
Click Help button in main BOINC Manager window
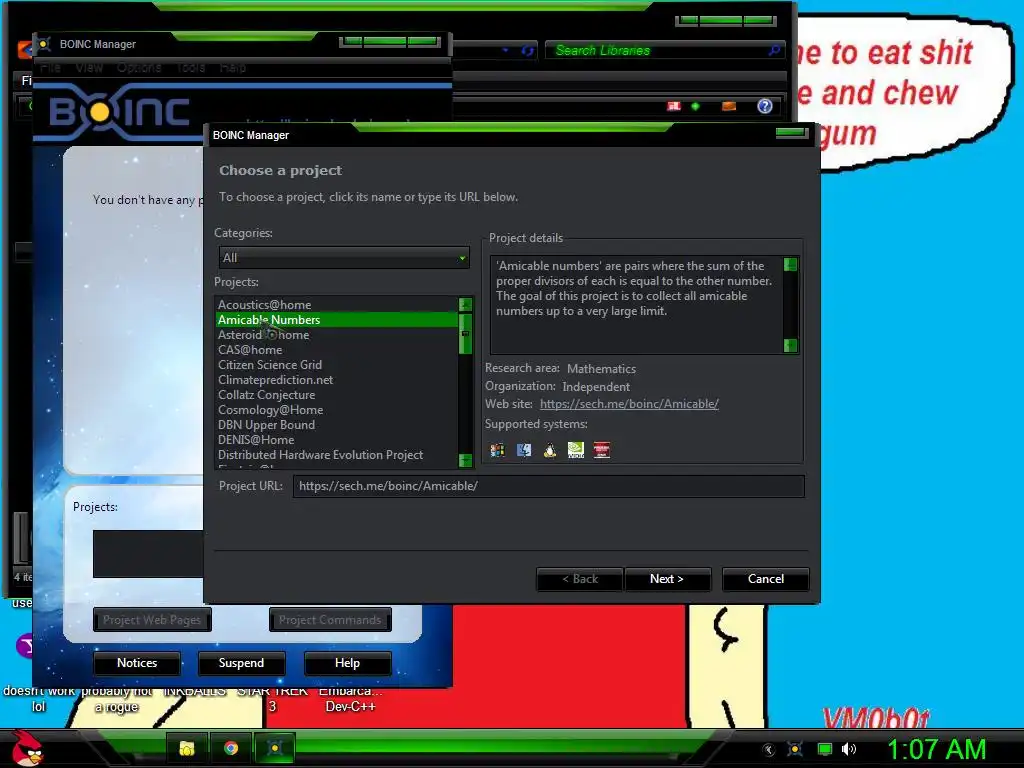pyautogui.click(x=347, y=663)
